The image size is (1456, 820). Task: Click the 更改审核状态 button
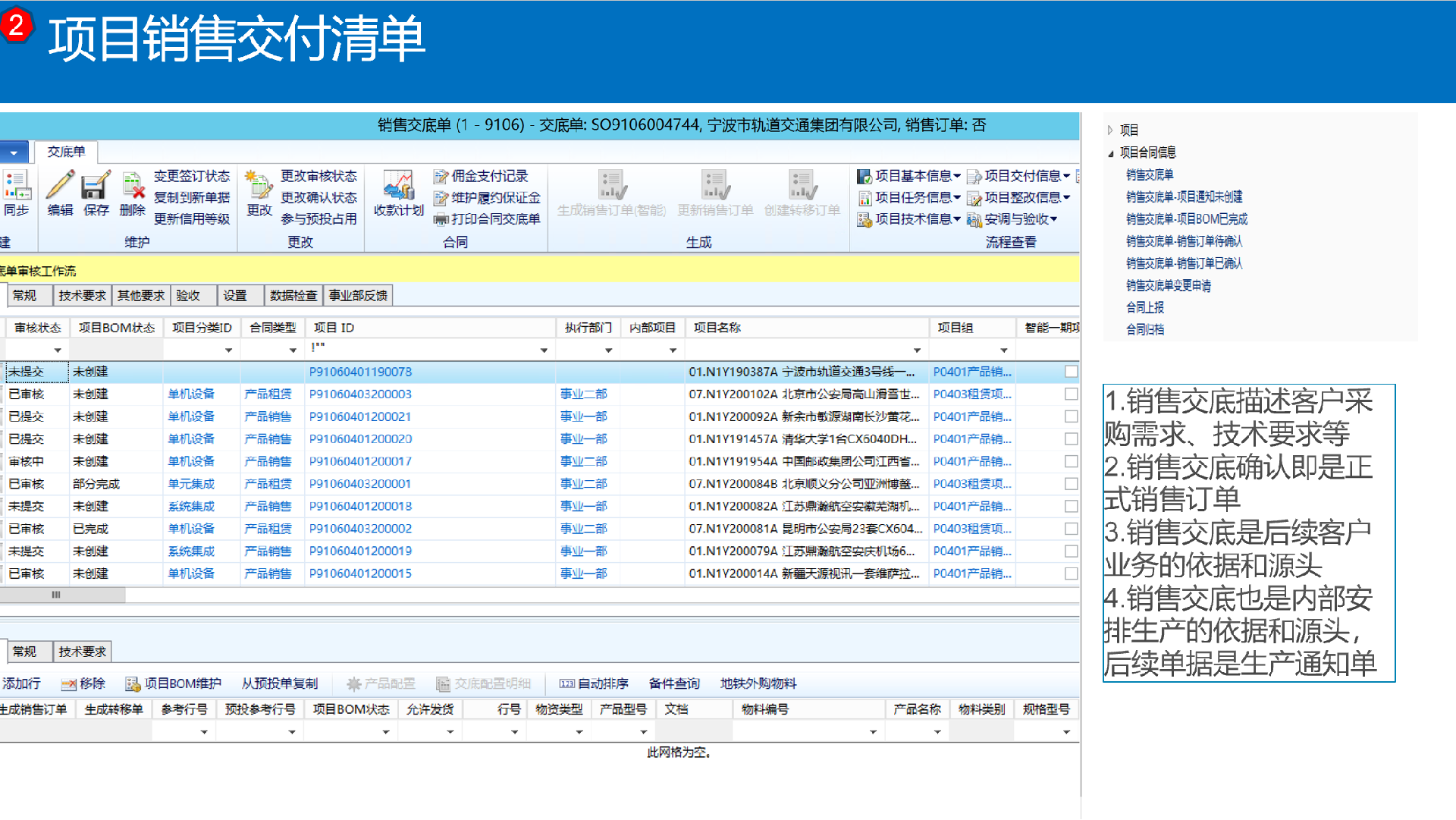click(x=318, y=176)
